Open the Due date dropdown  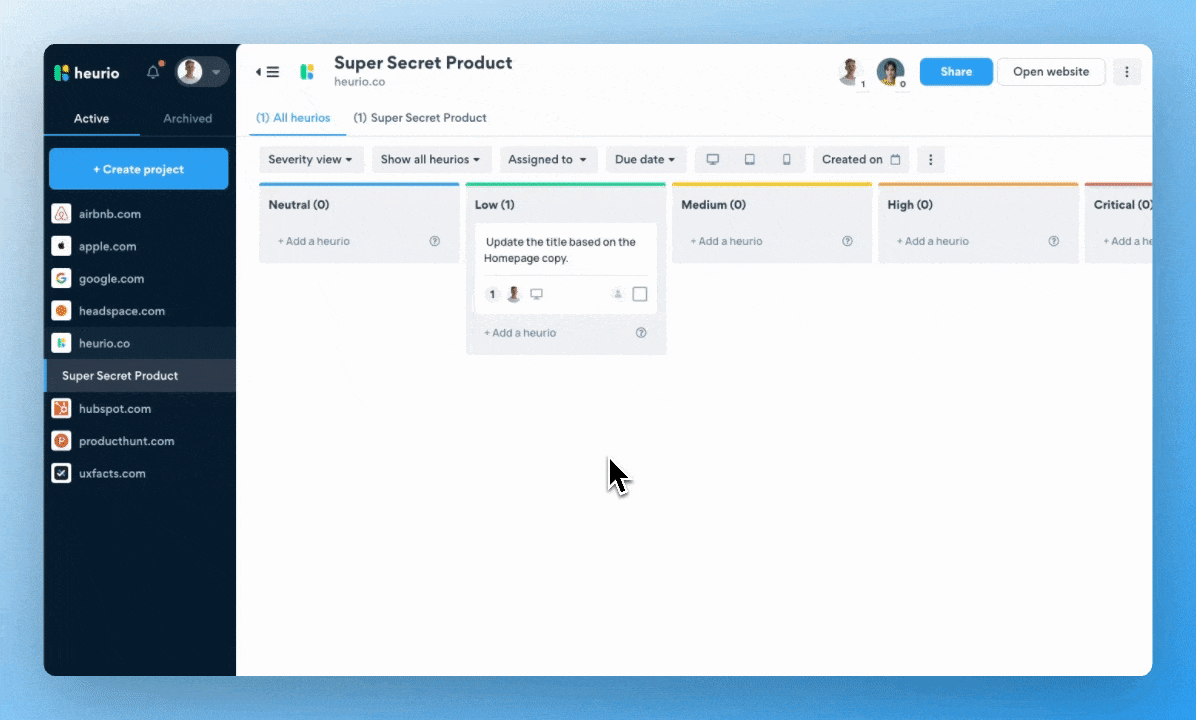click(x=645, y=160)
